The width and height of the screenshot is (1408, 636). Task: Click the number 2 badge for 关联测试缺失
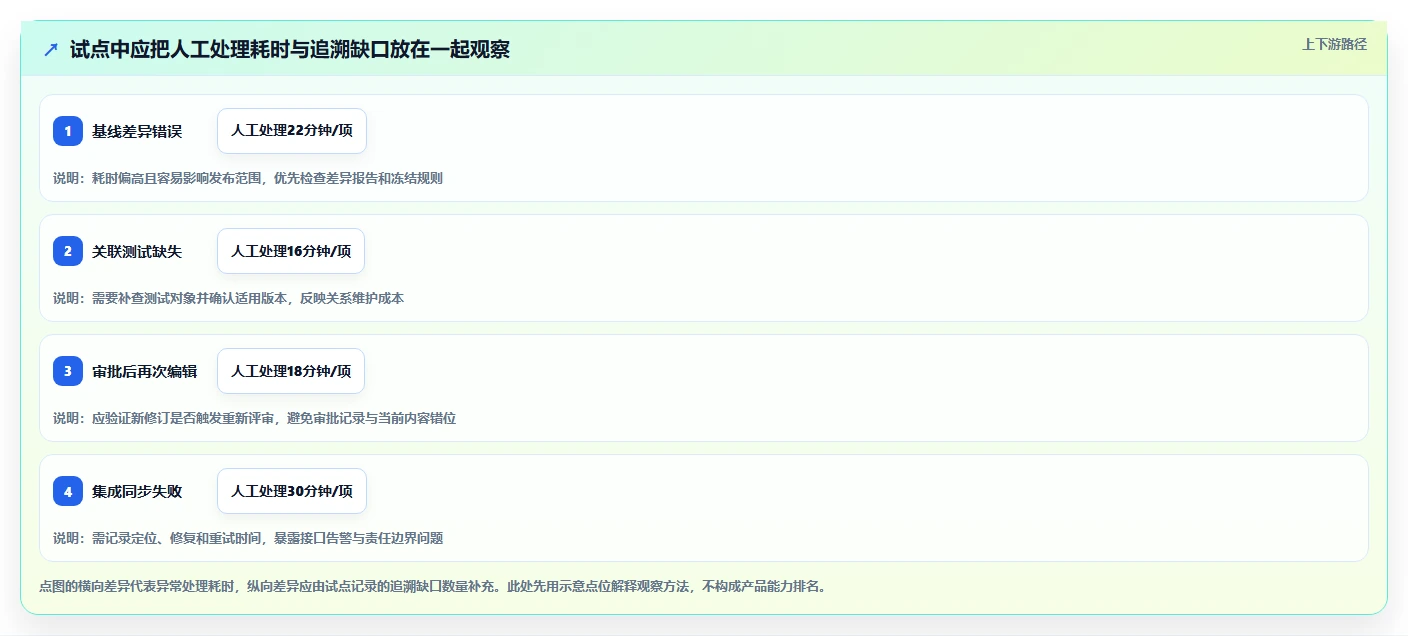[x=68, y=251]
